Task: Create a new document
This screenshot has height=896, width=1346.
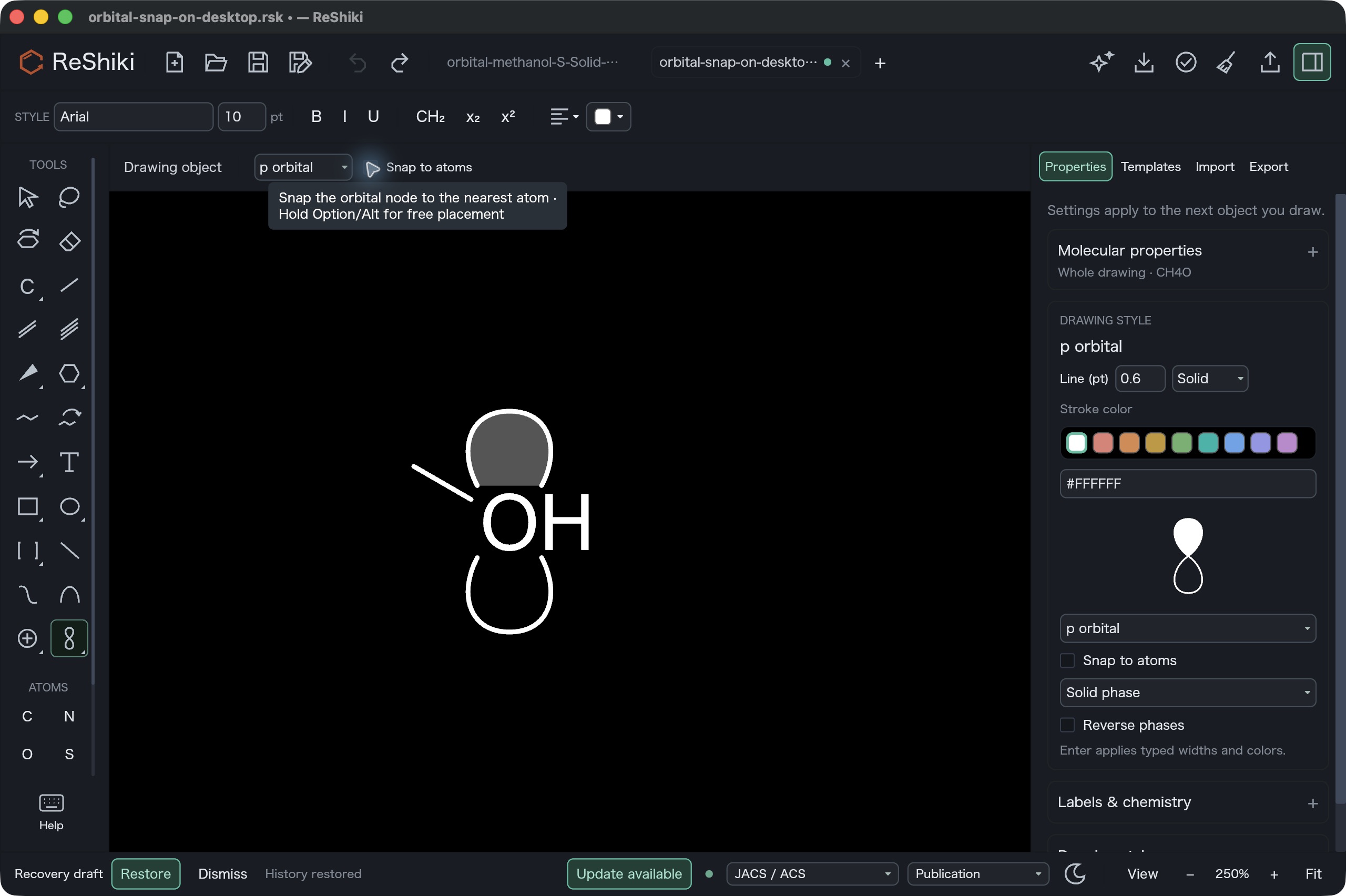Action: pos(174,62)
